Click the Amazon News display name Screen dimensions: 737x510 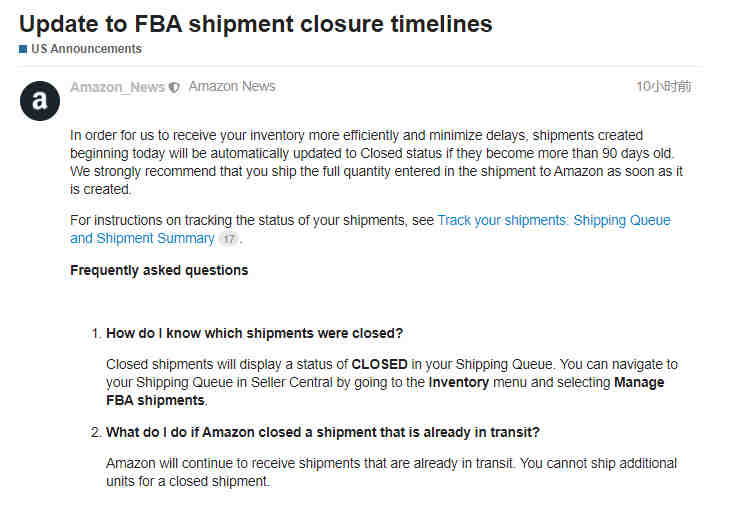(232, 86)
